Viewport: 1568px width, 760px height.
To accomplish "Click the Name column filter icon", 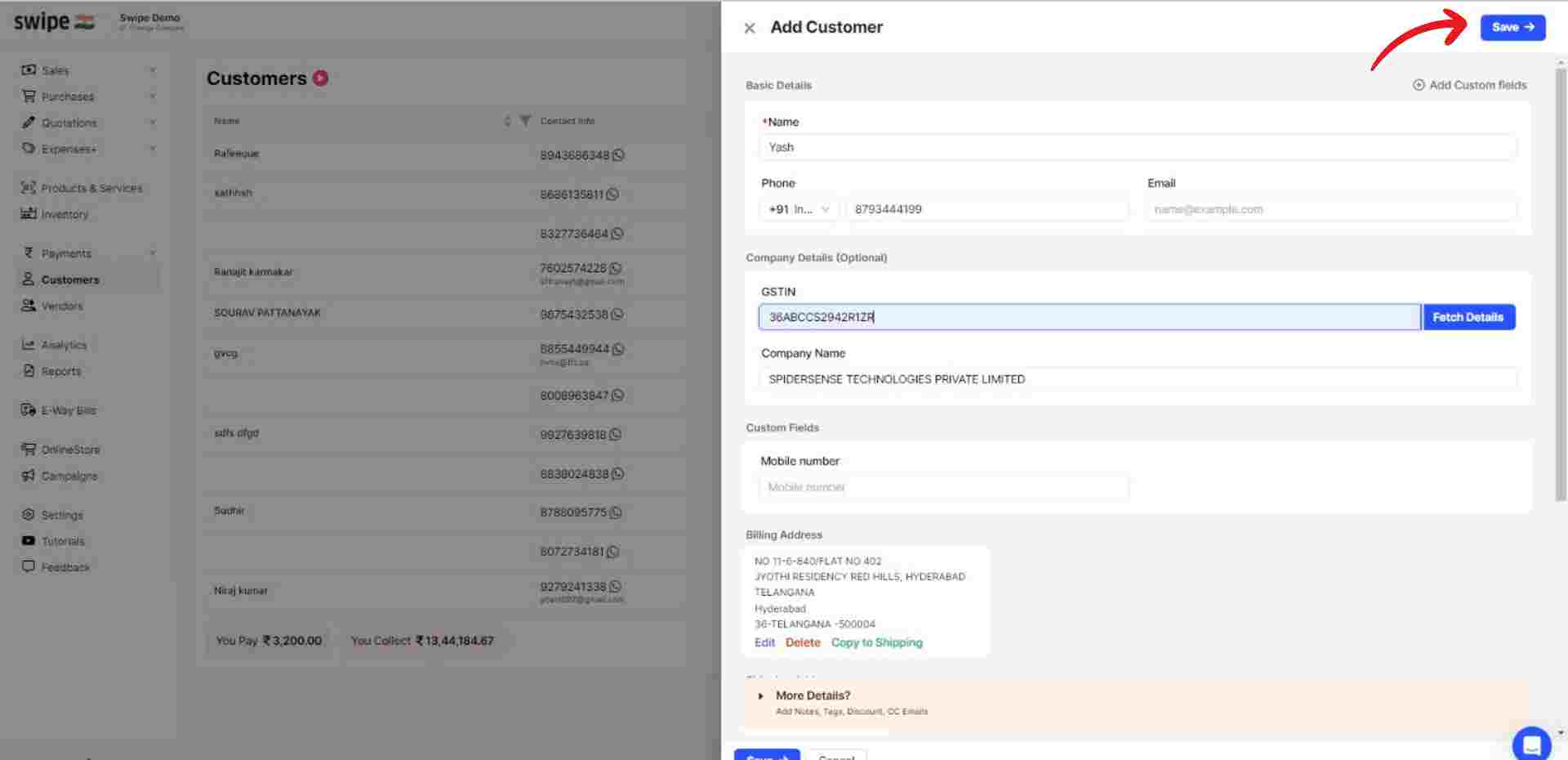I will [525, 121].
